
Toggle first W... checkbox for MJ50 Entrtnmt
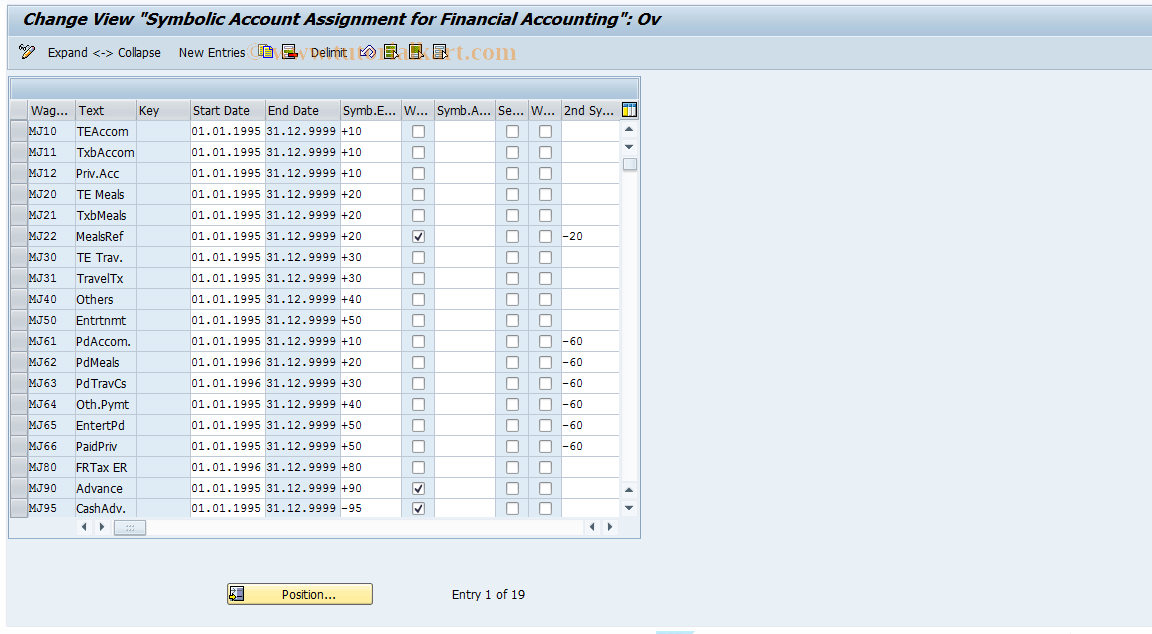click(418, 321)
